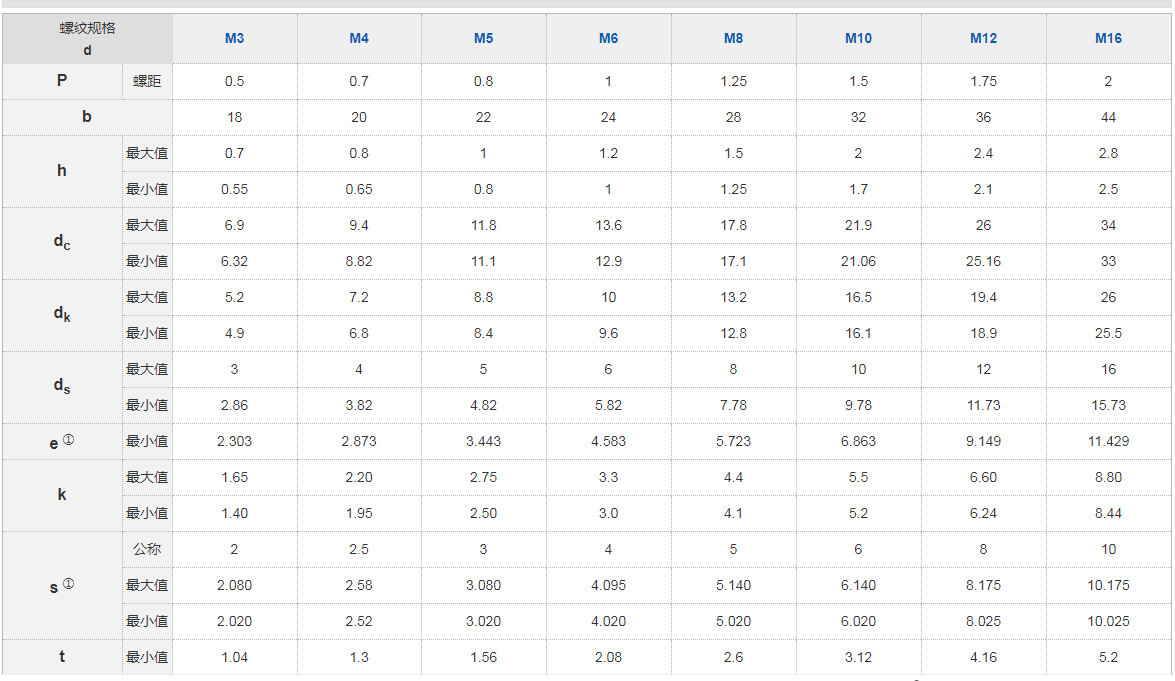The image size is (1175, 681).
Task: Click the 螺纹规格 d header cell
Action: pyautogui.click(x=87, y=39)
